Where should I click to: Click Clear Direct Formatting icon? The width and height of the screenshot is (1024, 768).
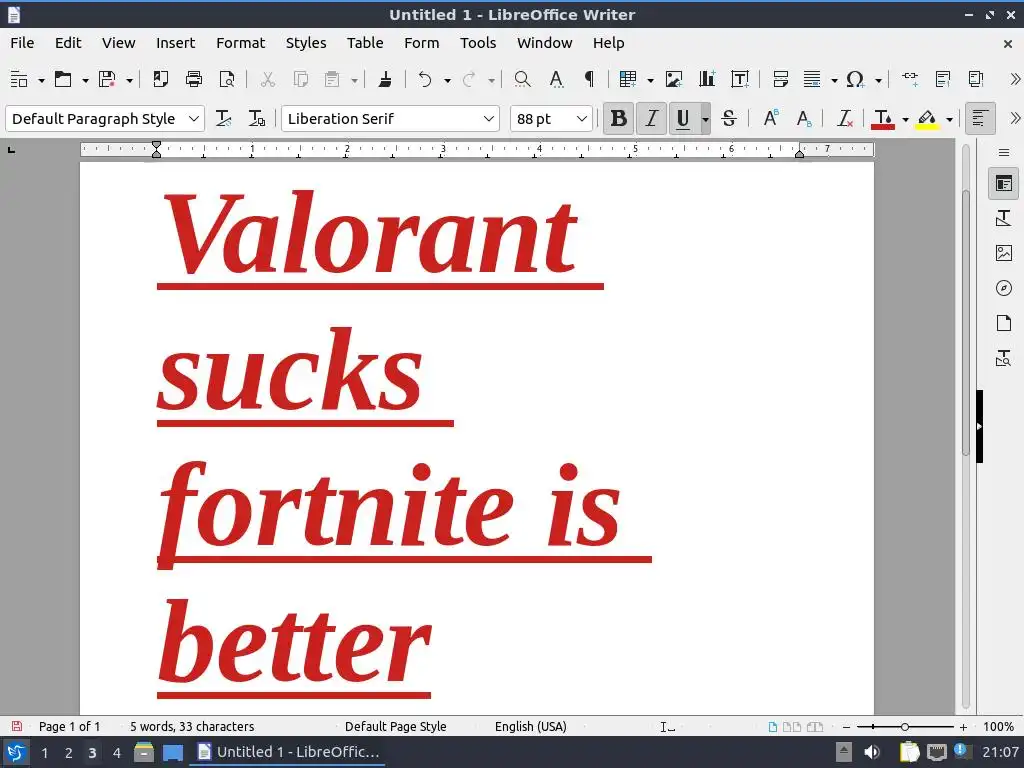pyautogui.click(x=844, y=119)
